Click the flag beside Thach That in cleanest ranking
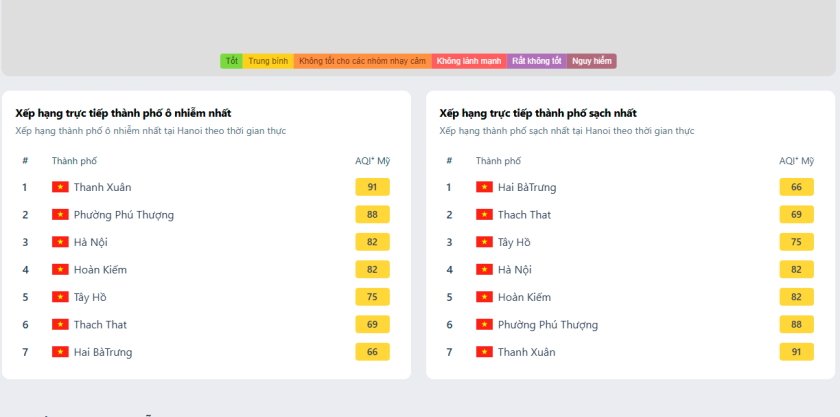Image resolution: width=840 pixels, height=417 pixels. click(484, 215)
